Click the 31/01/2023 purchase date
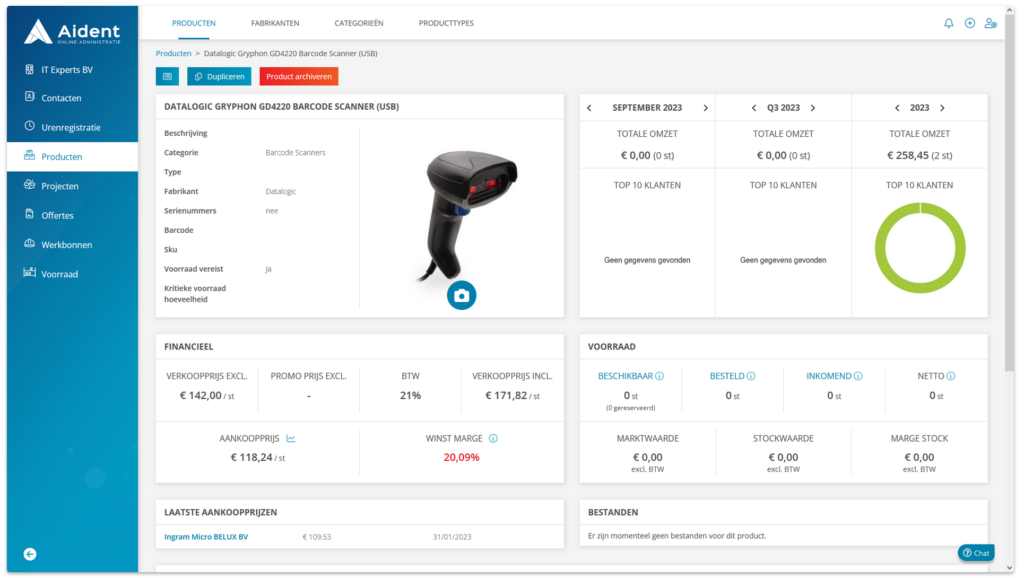1024x578 pixels. (x=452, y=537)
